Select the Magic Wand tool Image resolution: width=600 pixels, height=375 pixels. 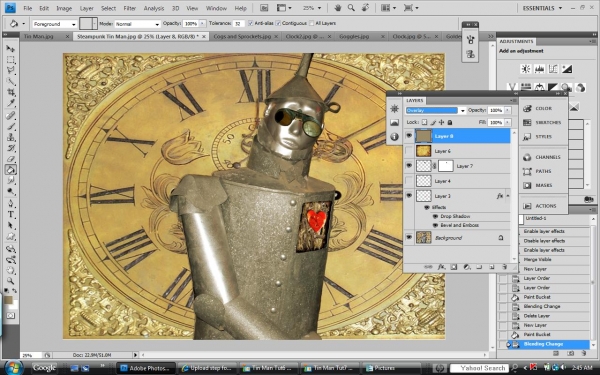10,81
